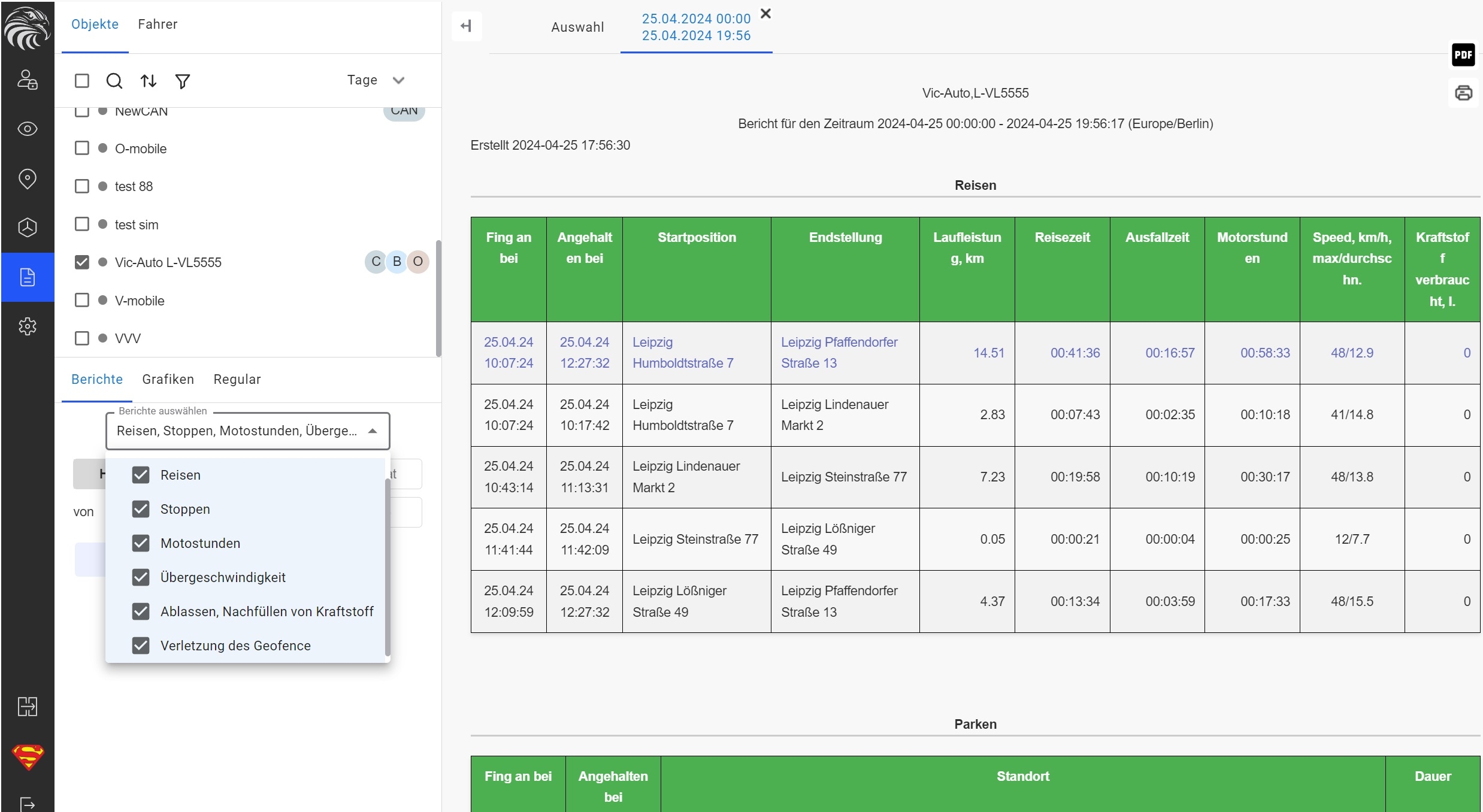Switch to the Fahrer tab
This screenshot has height=812, width=1483.
point(158,25)
